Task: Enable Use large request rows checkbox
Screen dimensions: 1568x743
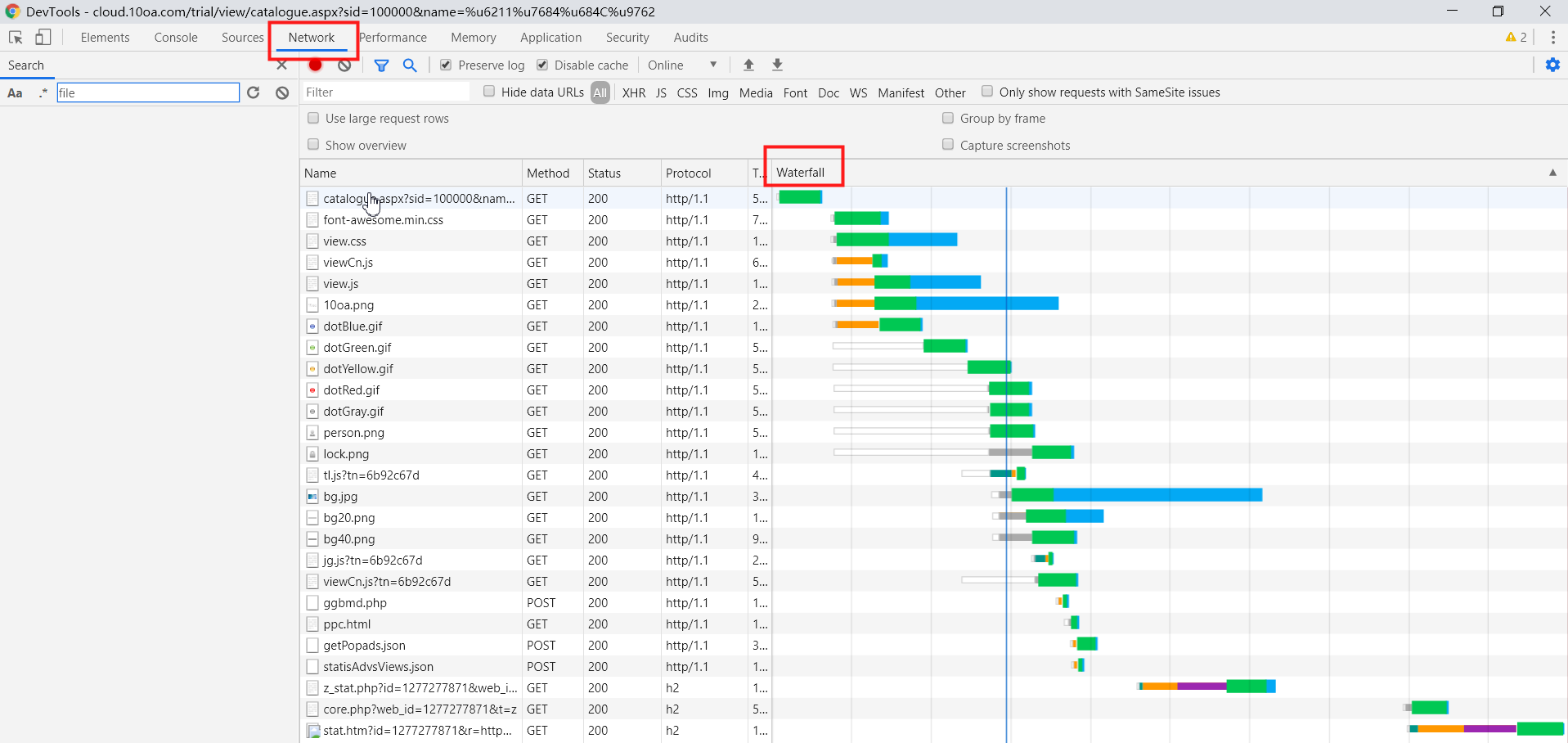Action: pyautogui.click(x=313, y=118)
